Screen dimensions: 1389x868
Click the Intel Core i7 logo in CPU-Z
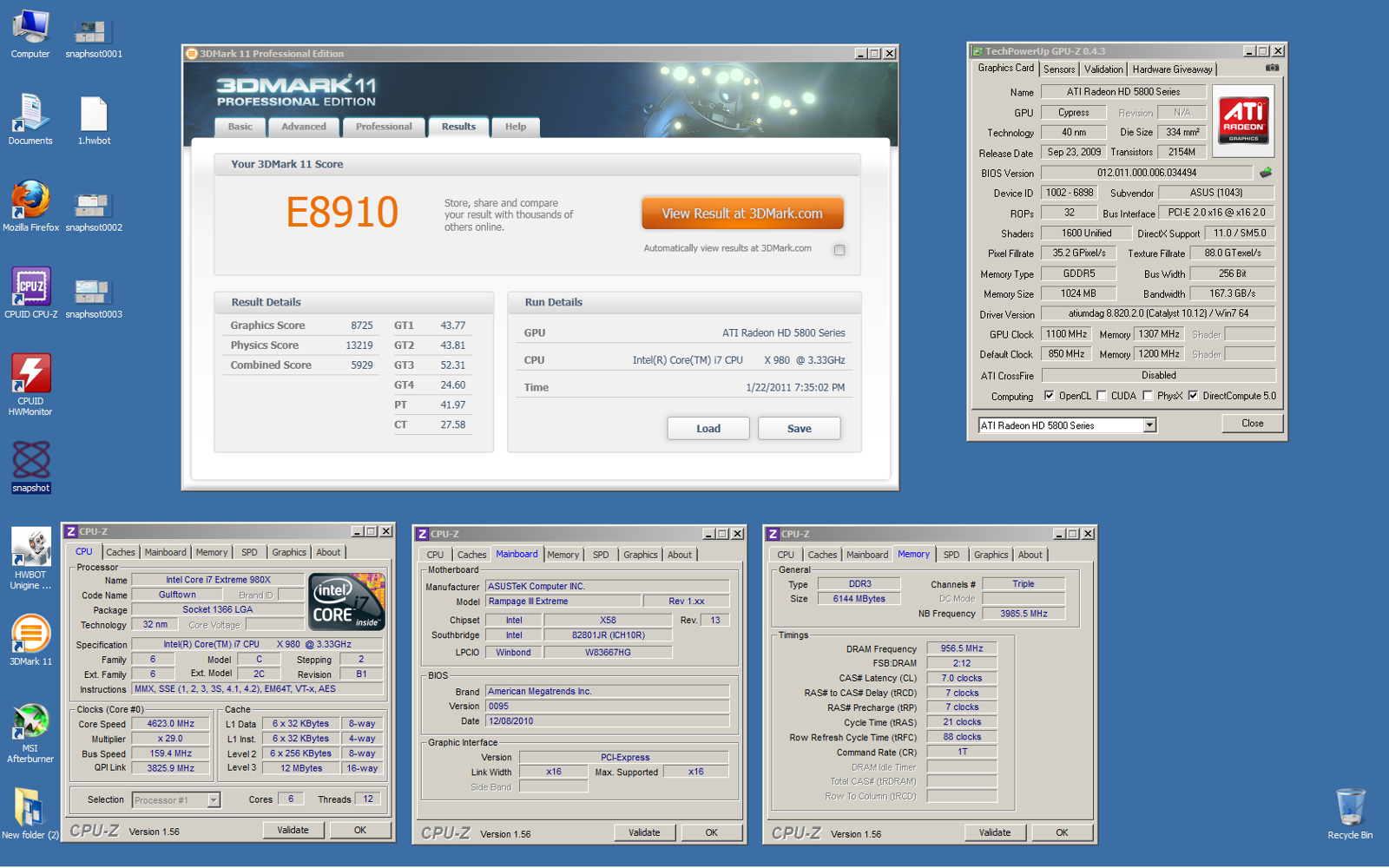(347, 602)
